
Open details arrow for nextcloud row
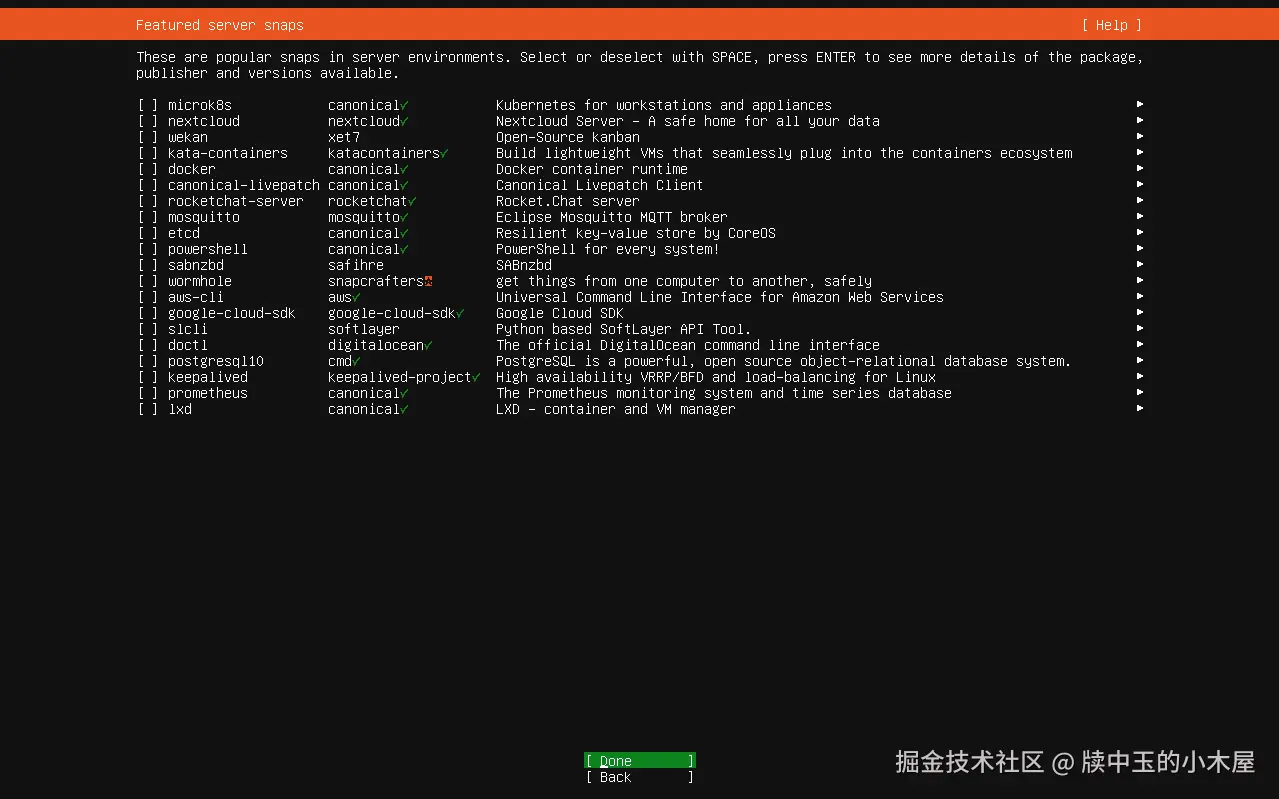[1140, 120]
